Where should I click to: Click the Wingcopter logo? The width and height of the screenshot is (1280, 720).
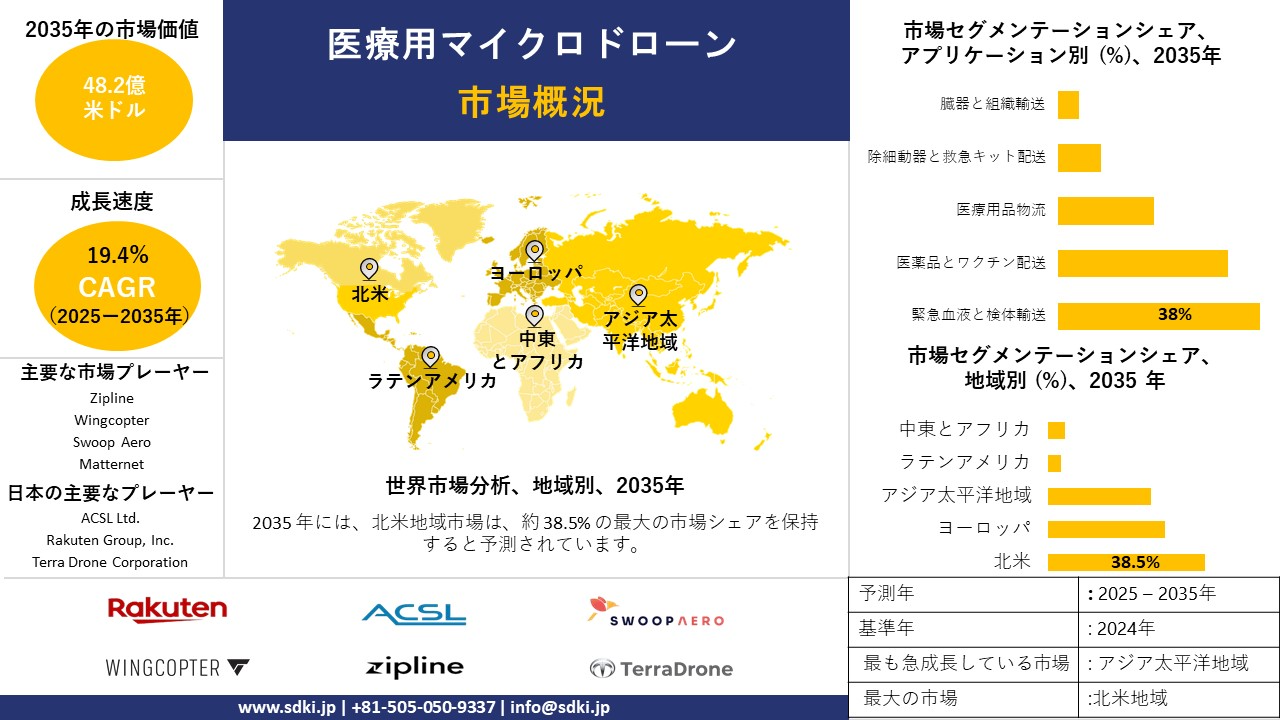click(177, 667)
